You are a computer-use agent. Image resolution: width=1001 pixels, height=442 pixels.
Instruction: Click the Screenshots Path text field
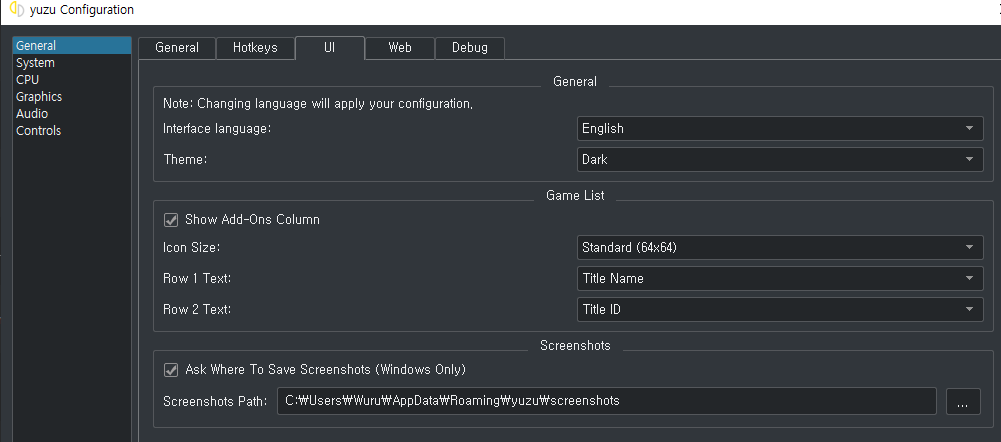pos(606,401)
